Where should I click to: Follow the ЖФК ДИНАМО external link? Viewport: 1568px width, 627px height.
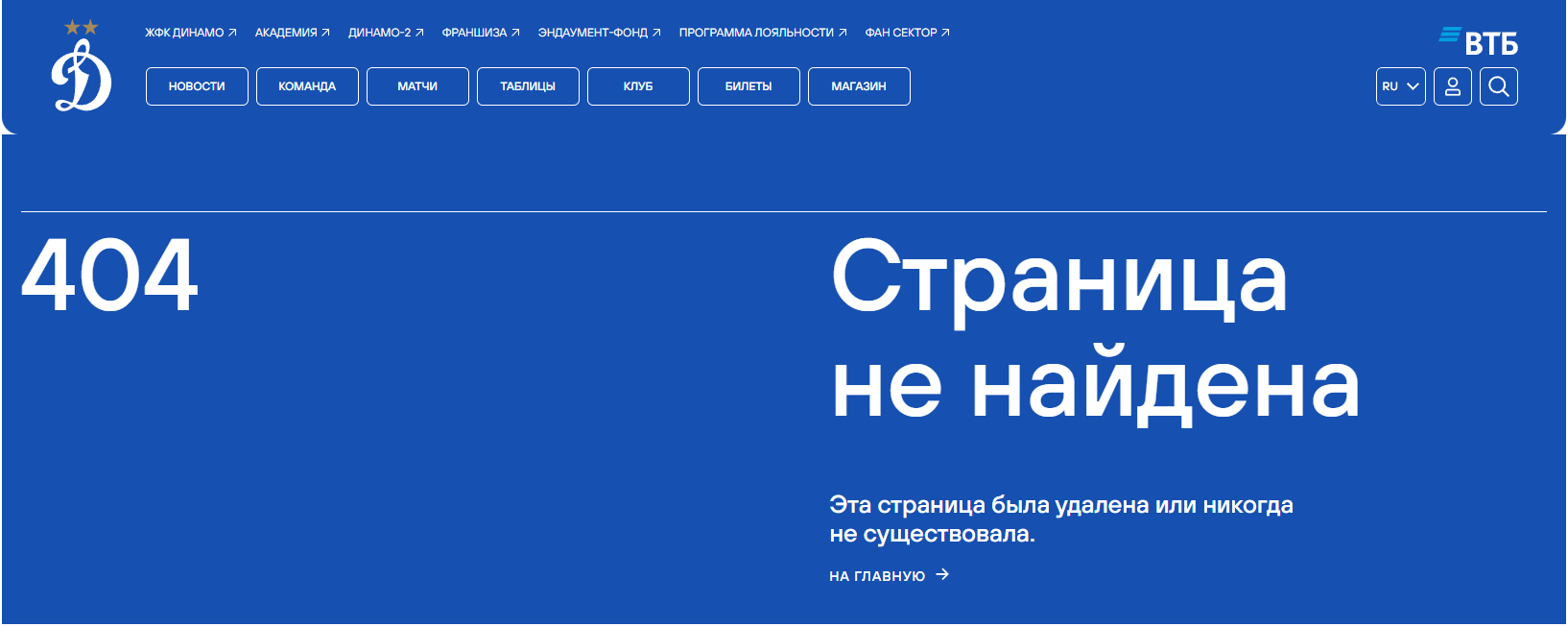[x=191, y=33]
